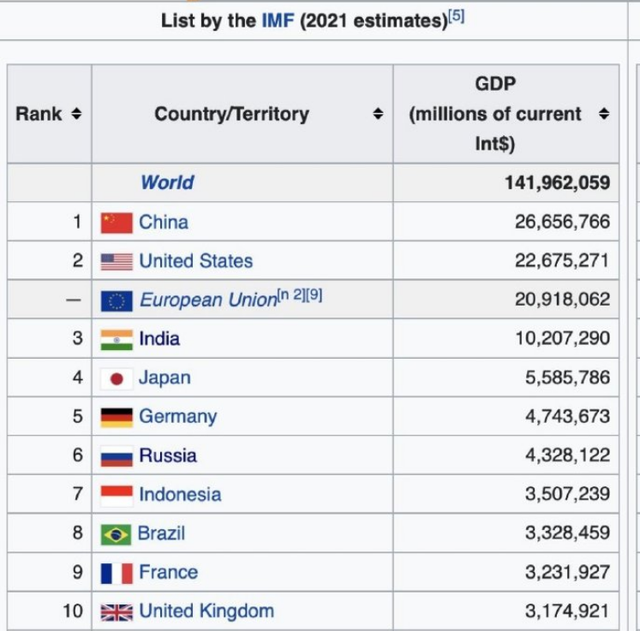
Task: Click the Germany flag icon
Action: pos(117,417)
